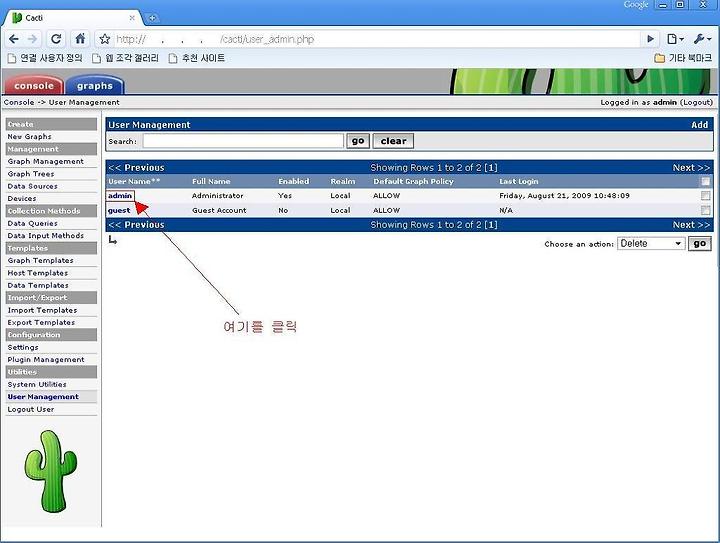Click the Cacti cactus logo image
720x543 pixels.
(x=51, y=471)
